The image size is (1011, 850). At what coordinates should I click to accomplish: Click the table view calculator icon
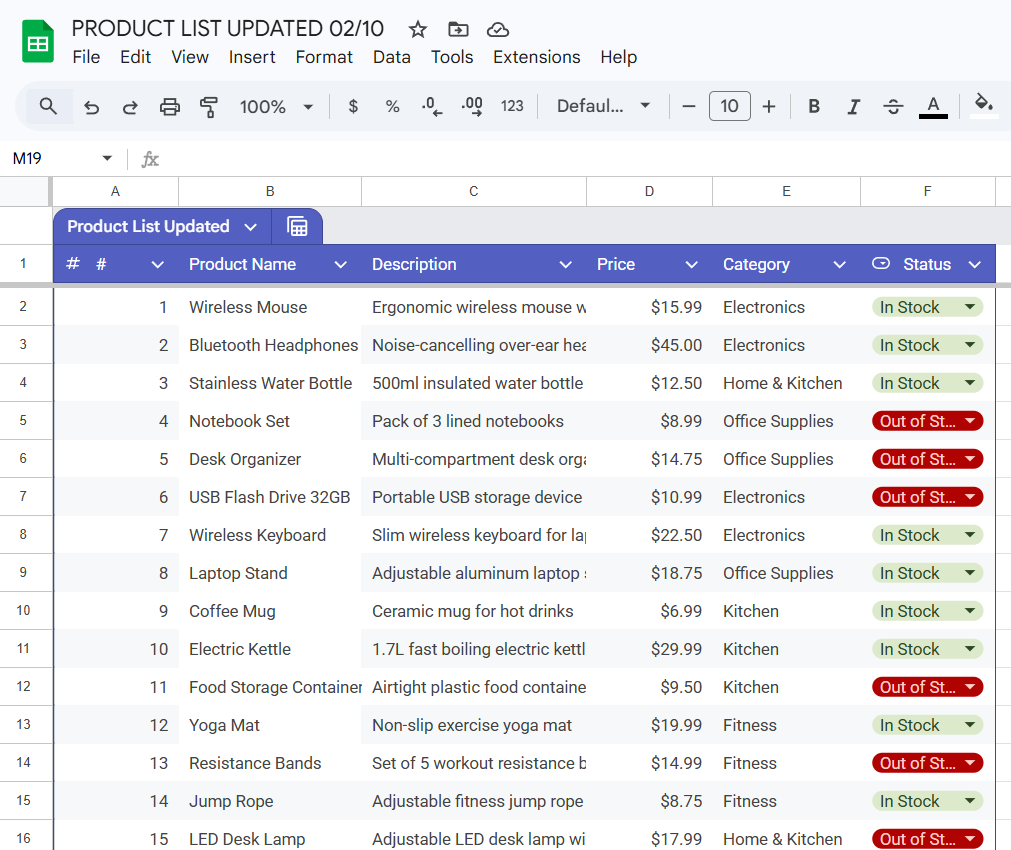297,226
